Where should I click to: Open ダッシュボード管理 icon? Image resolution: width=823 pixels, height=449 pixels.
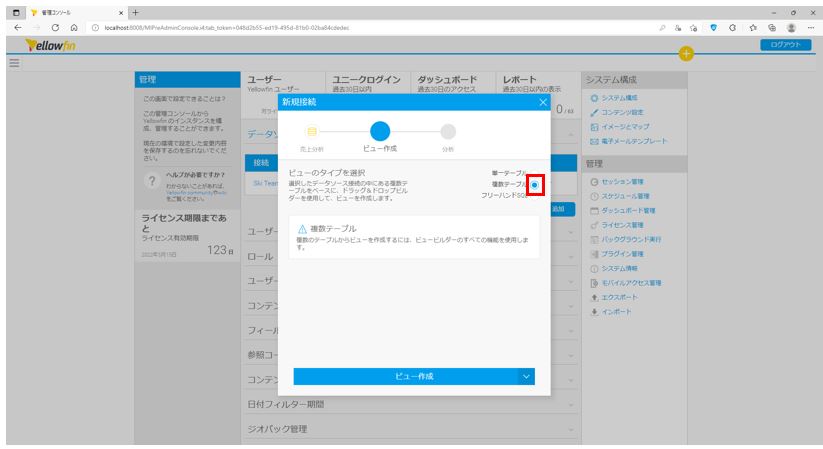[x=594, y=211]
